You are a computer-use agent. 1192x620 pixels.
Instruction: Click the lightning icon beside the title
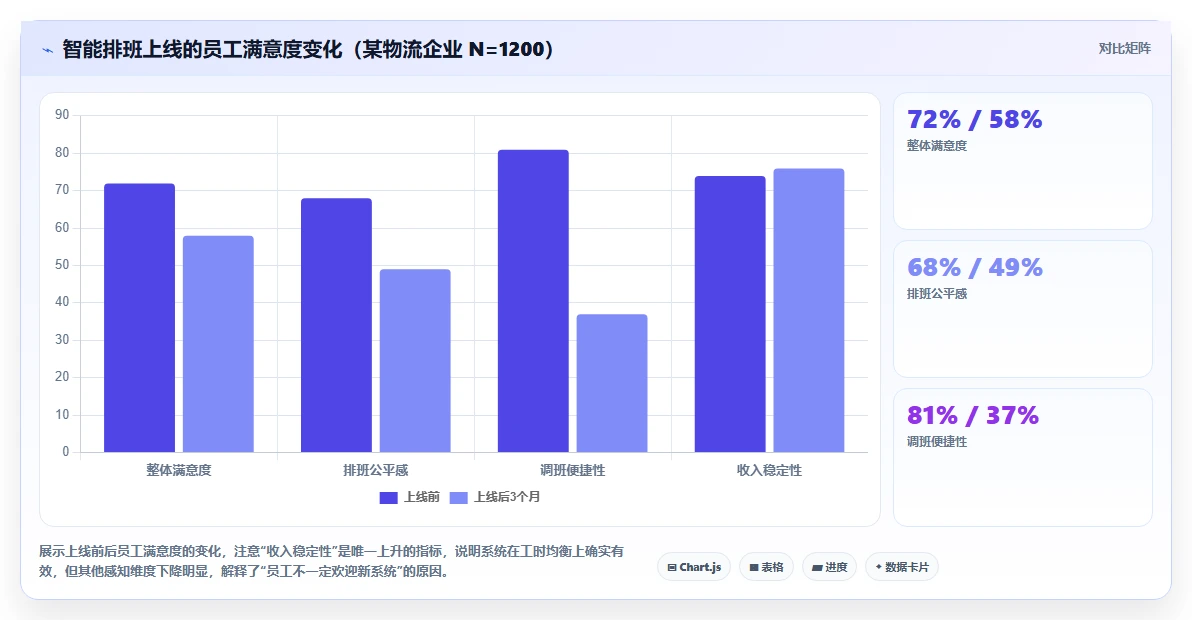point(48,51)
